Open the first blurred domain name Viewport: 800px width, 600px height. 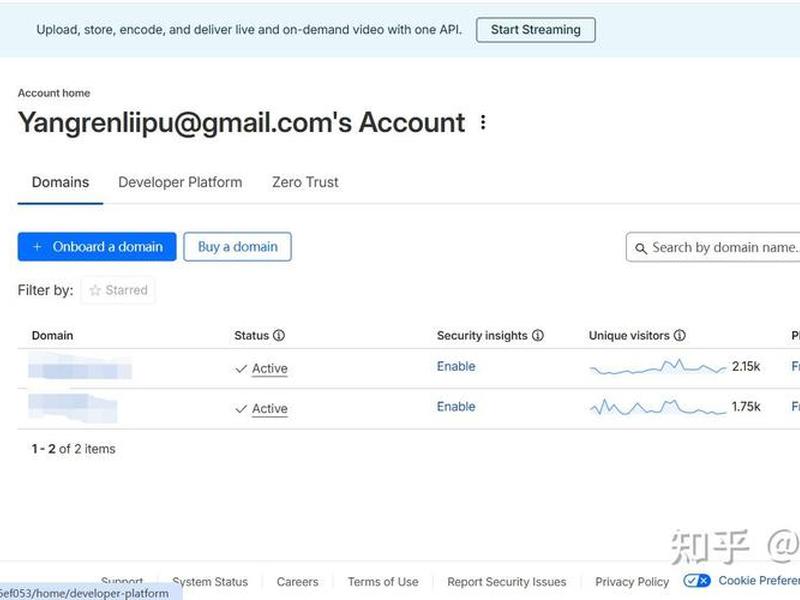click(x=80, y=366)
